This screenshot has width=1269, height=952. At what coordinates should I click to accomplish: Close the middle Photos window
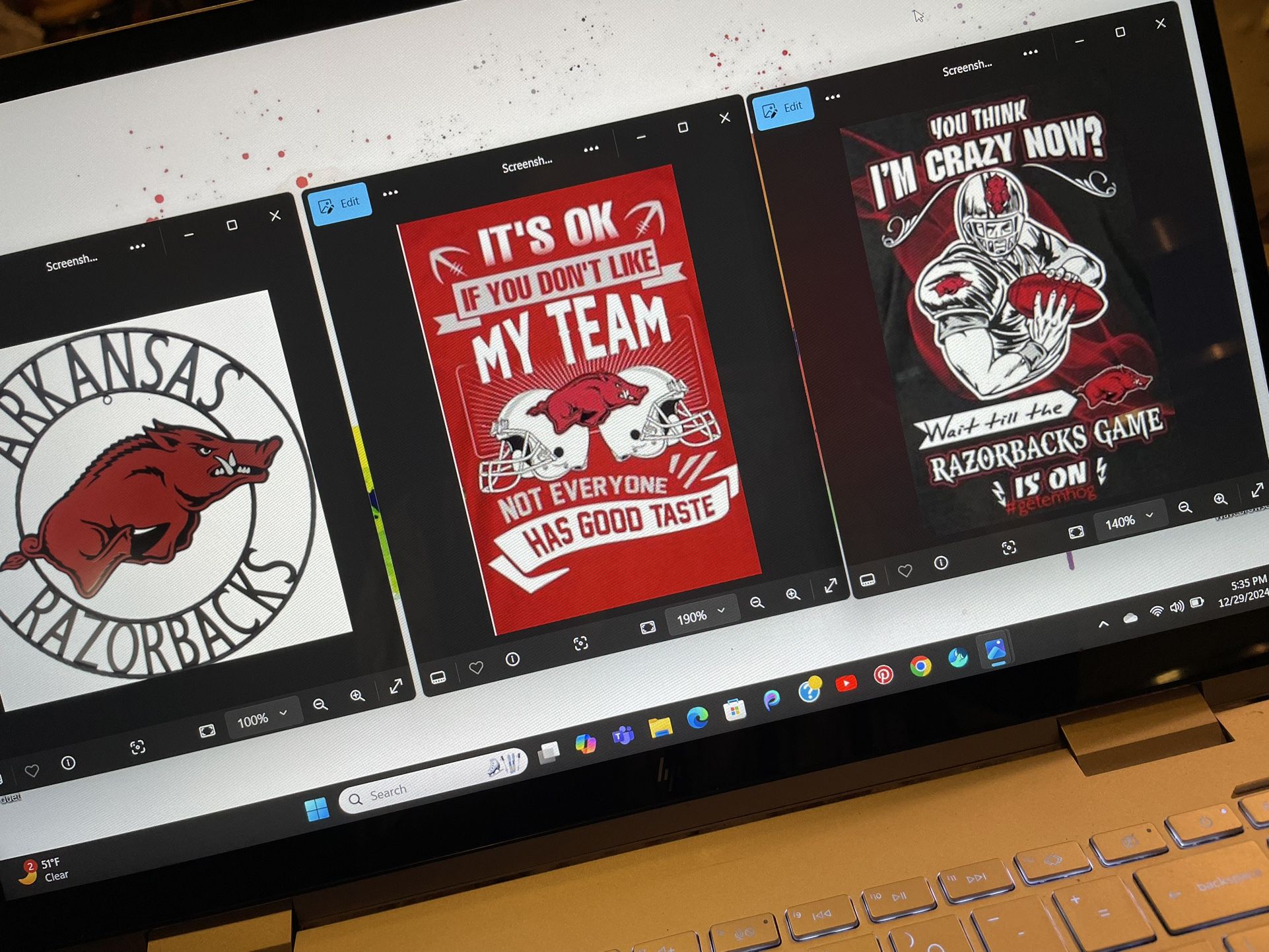(x=724, y=118)
